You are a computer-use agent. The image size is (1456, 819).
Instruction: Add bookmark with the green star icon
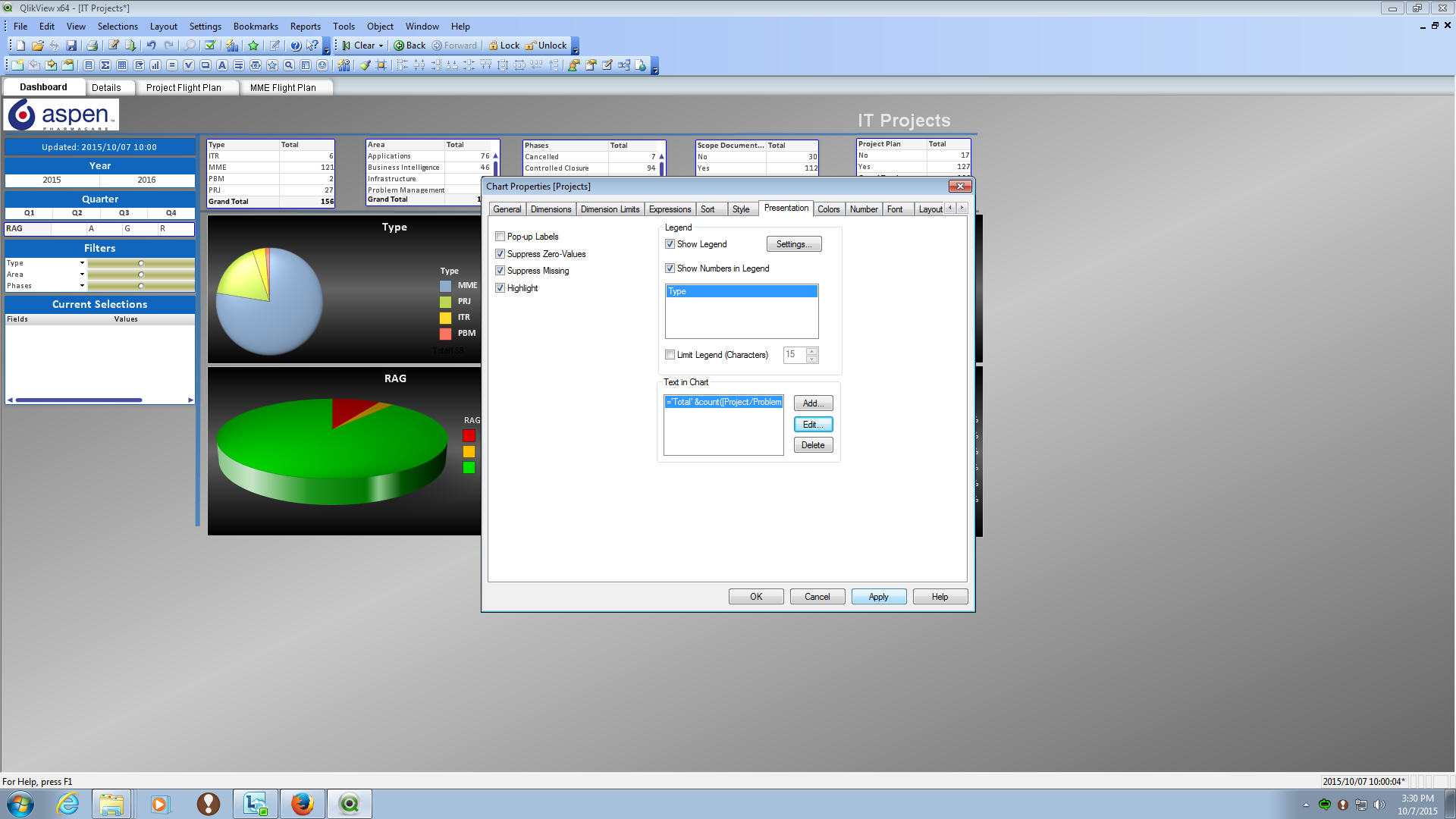(x=253, y=45)
